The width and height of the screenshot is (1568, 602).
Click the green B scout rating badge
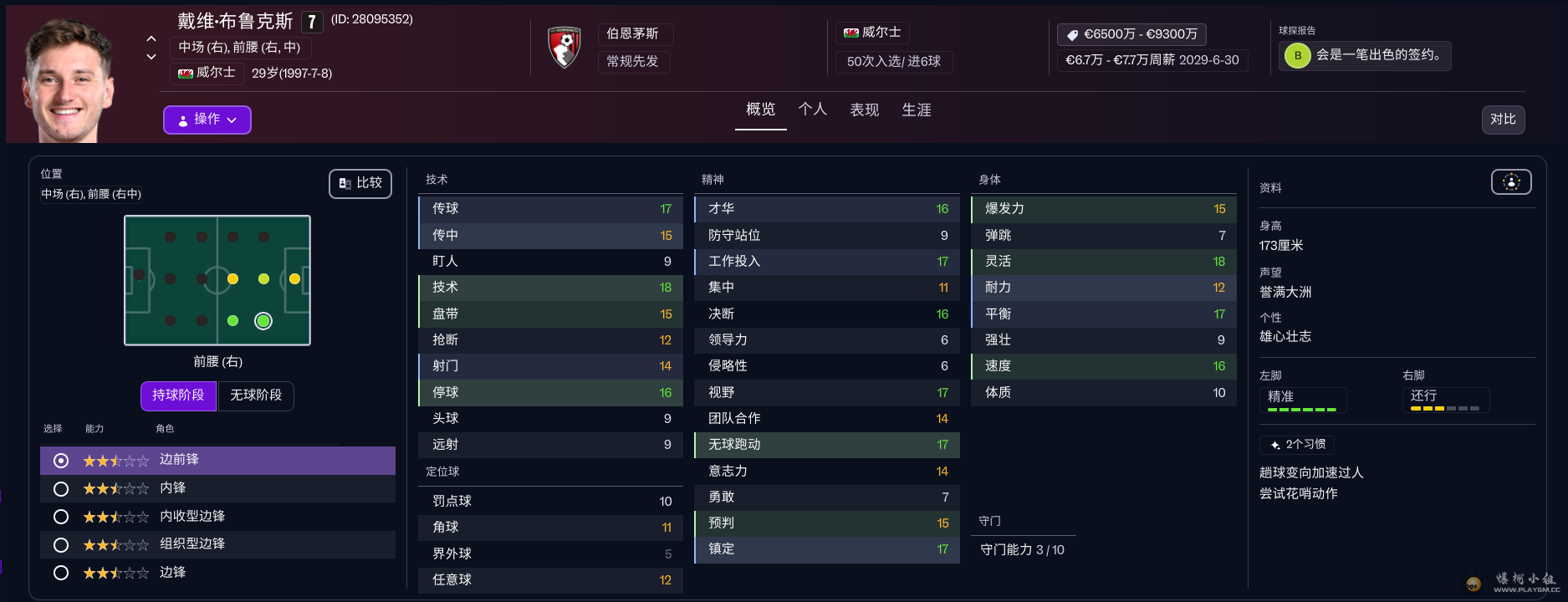[x=1297, y=55]
